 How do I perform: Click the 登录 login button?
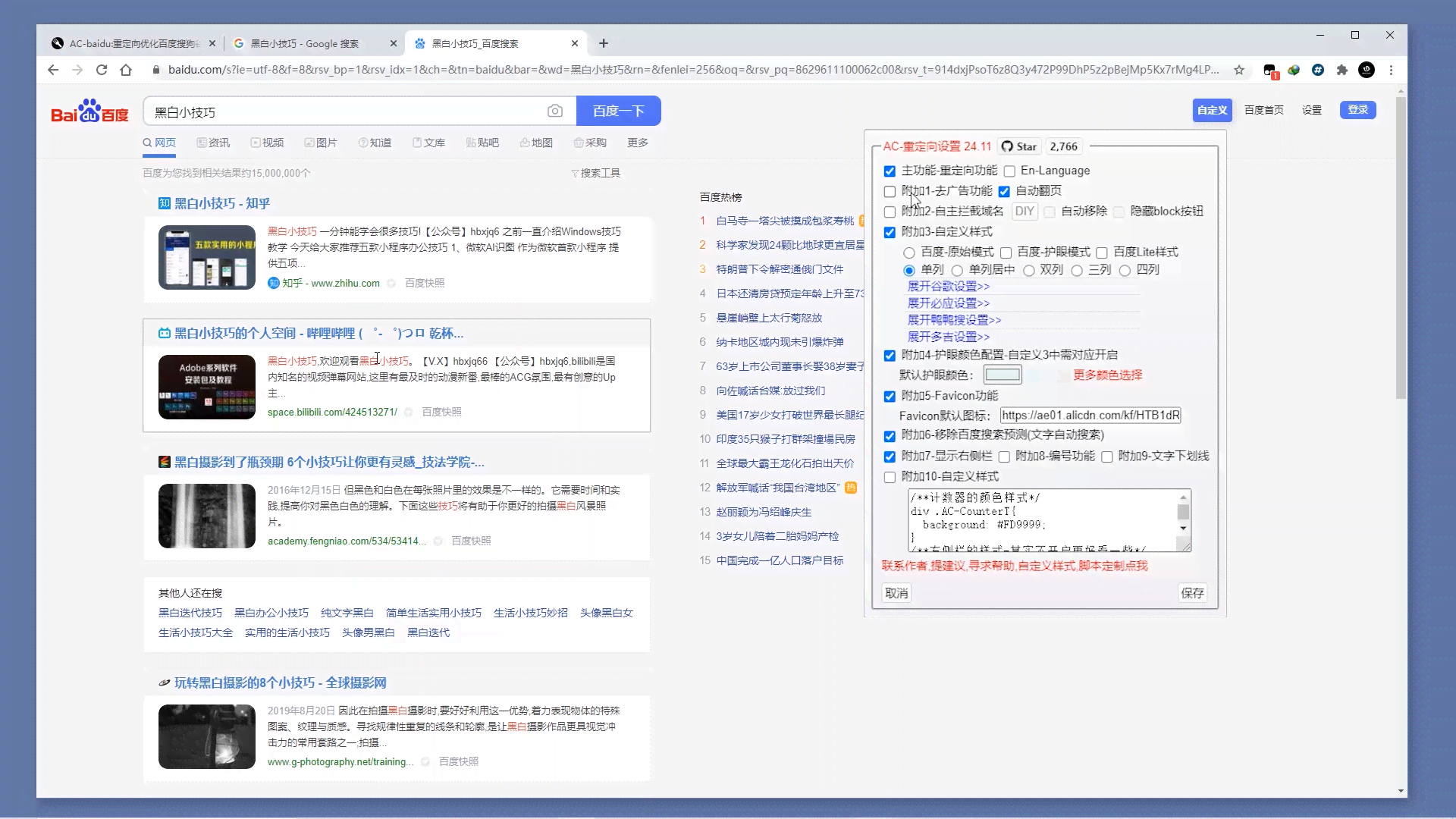[x=1357, y=110]
